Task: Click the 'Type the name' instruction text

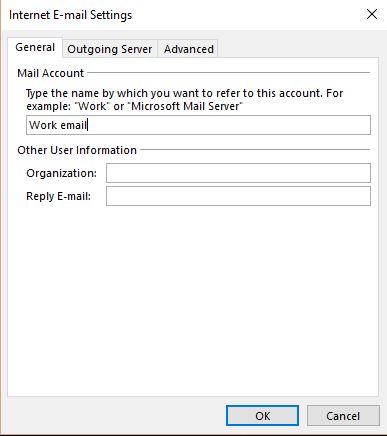Action: click(x=185, y=99)
